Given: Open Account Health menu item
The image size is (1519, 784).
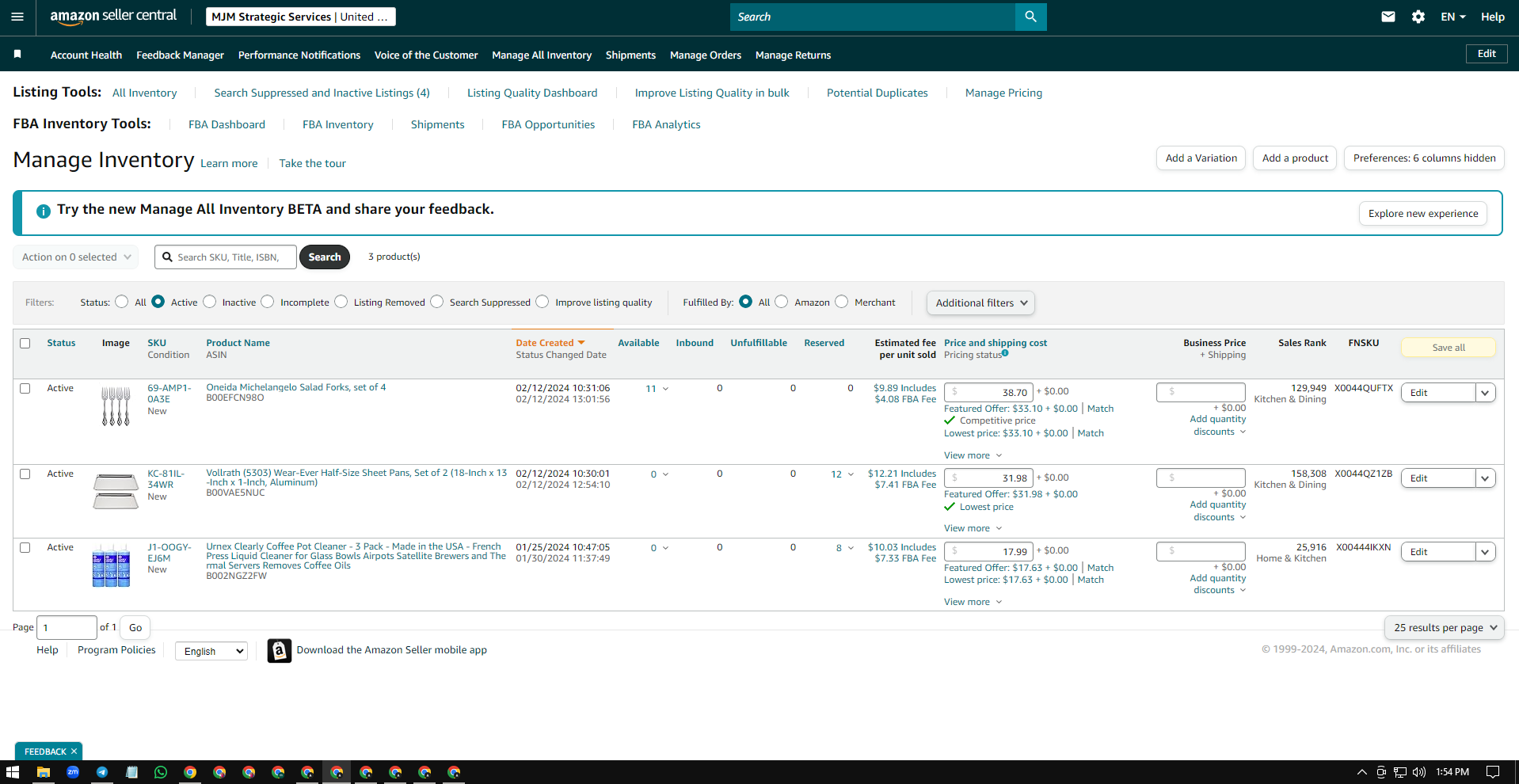Looking at the screenshot, I should pyautogui.click(x=86, y=55).
